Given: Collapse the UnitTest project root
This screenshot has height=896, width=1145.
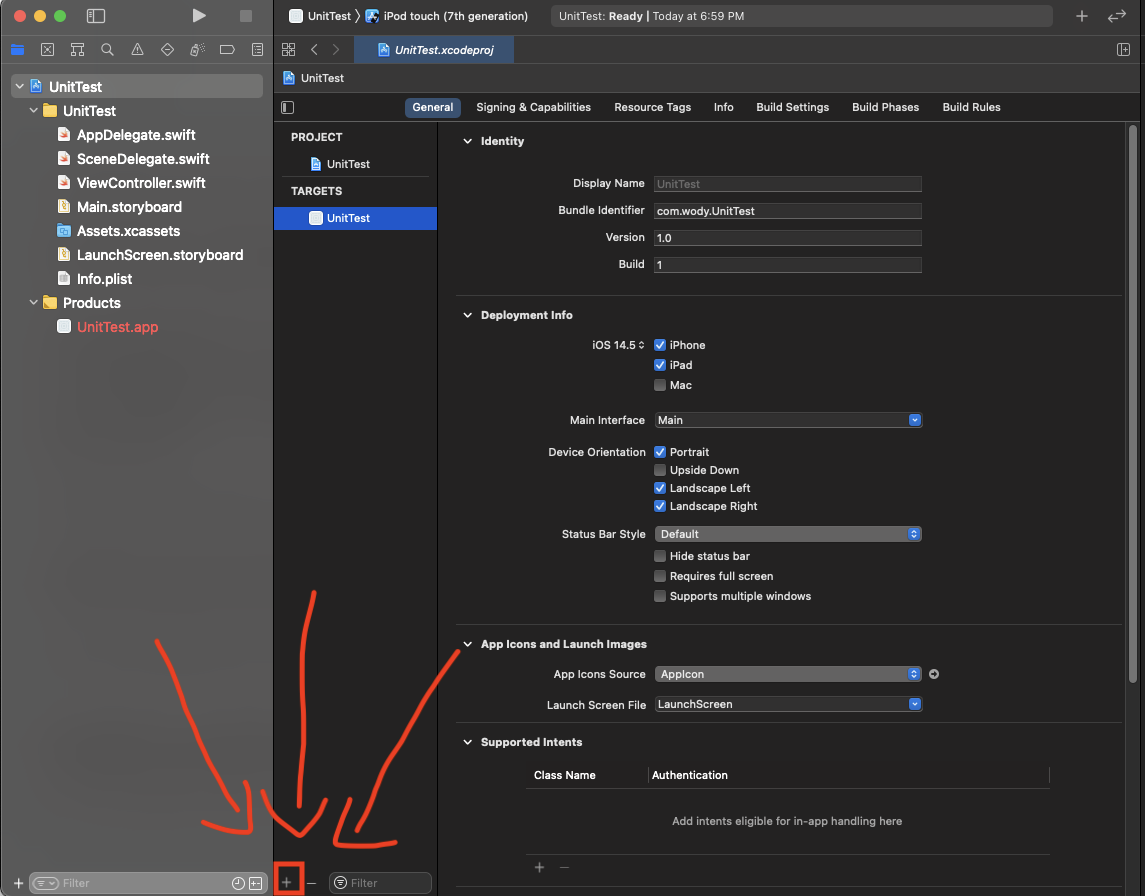Looking at the screenshot, I should tap(20, 86).
